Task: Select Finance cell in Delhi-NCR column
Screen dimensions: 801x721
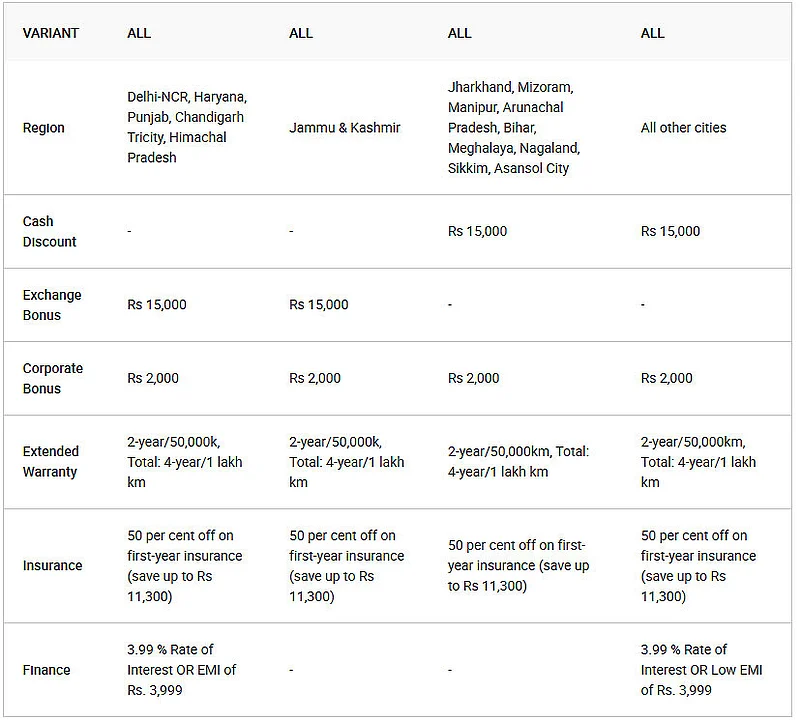Action: pyautogui.click(x=181, y=670)
